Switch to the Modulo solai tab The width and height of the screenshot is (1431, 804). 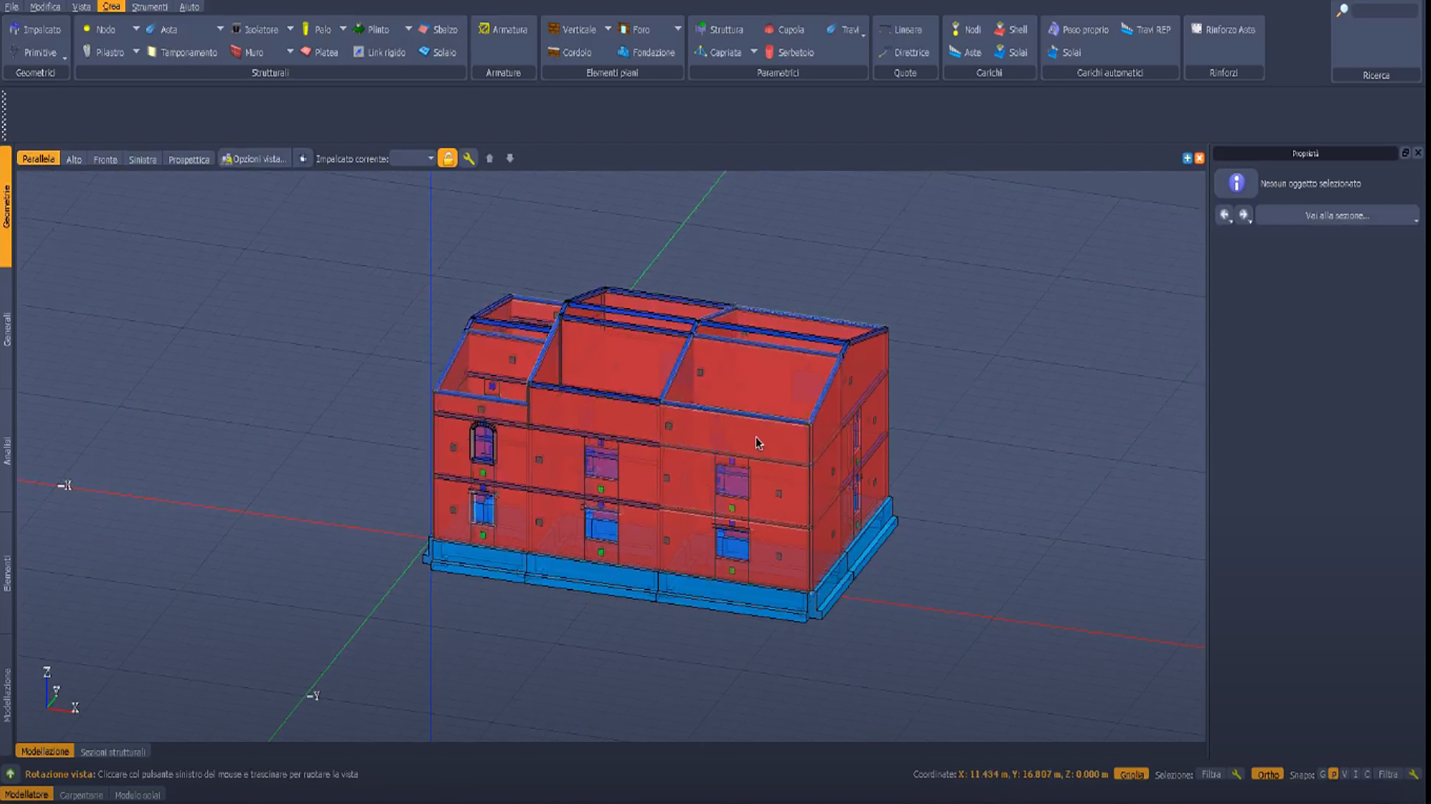coord(137,796)
